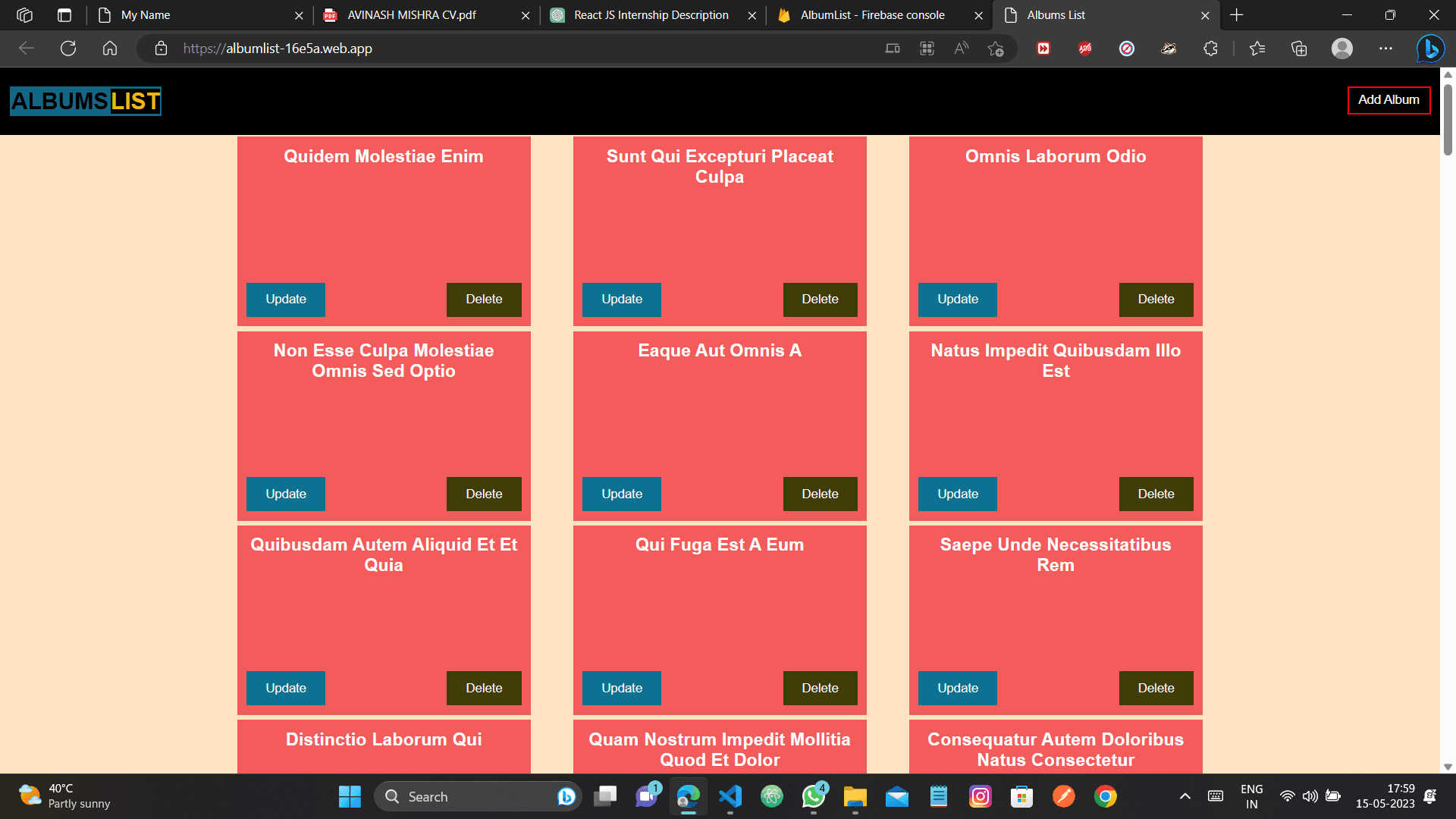Delete the Omnis Laborum Odio album
The height and width of the screenshot is (819, 1456).
click(x=1156, y=300)
